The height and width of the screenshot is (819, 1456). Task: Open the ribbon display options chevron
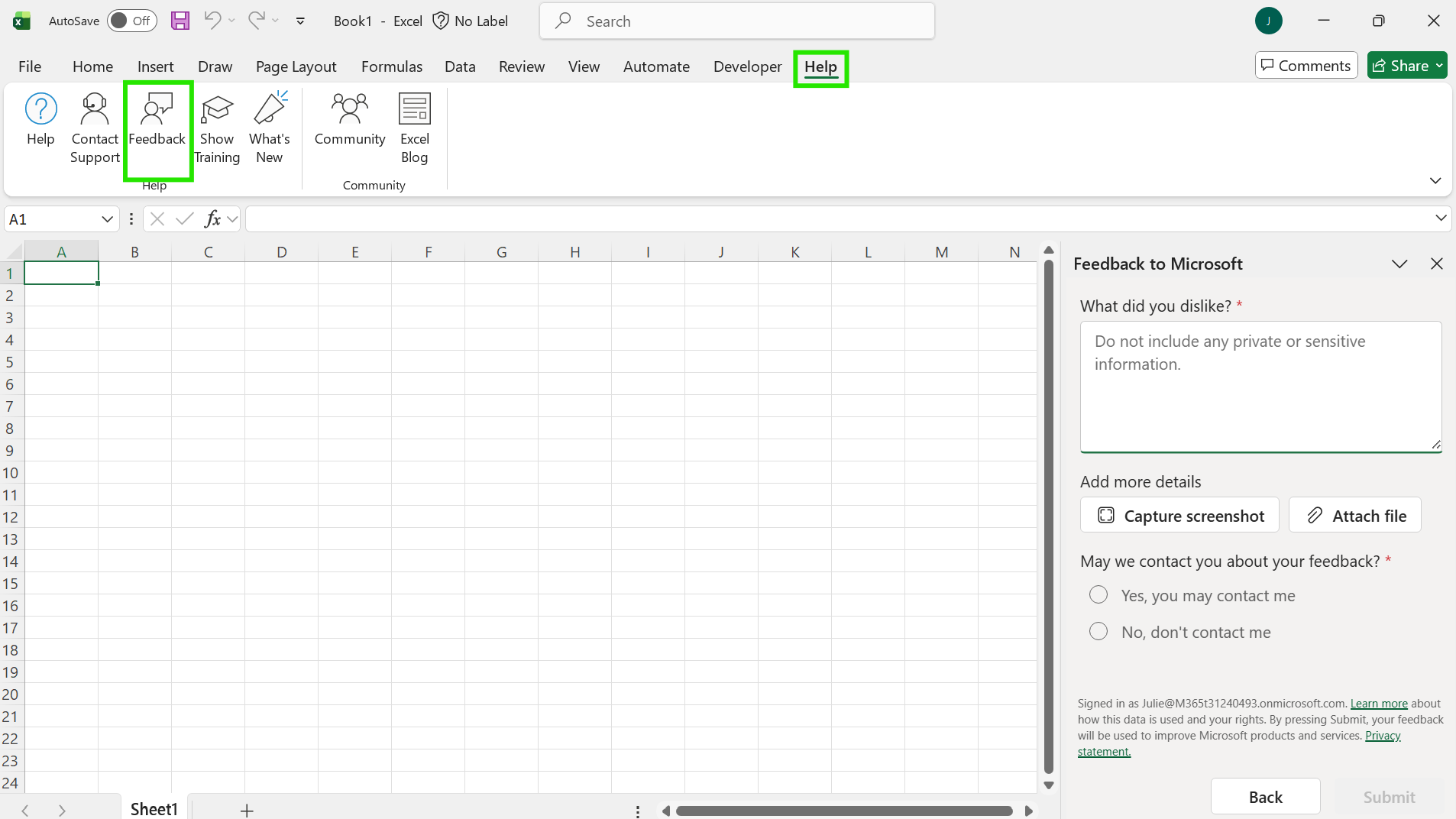1435,181
